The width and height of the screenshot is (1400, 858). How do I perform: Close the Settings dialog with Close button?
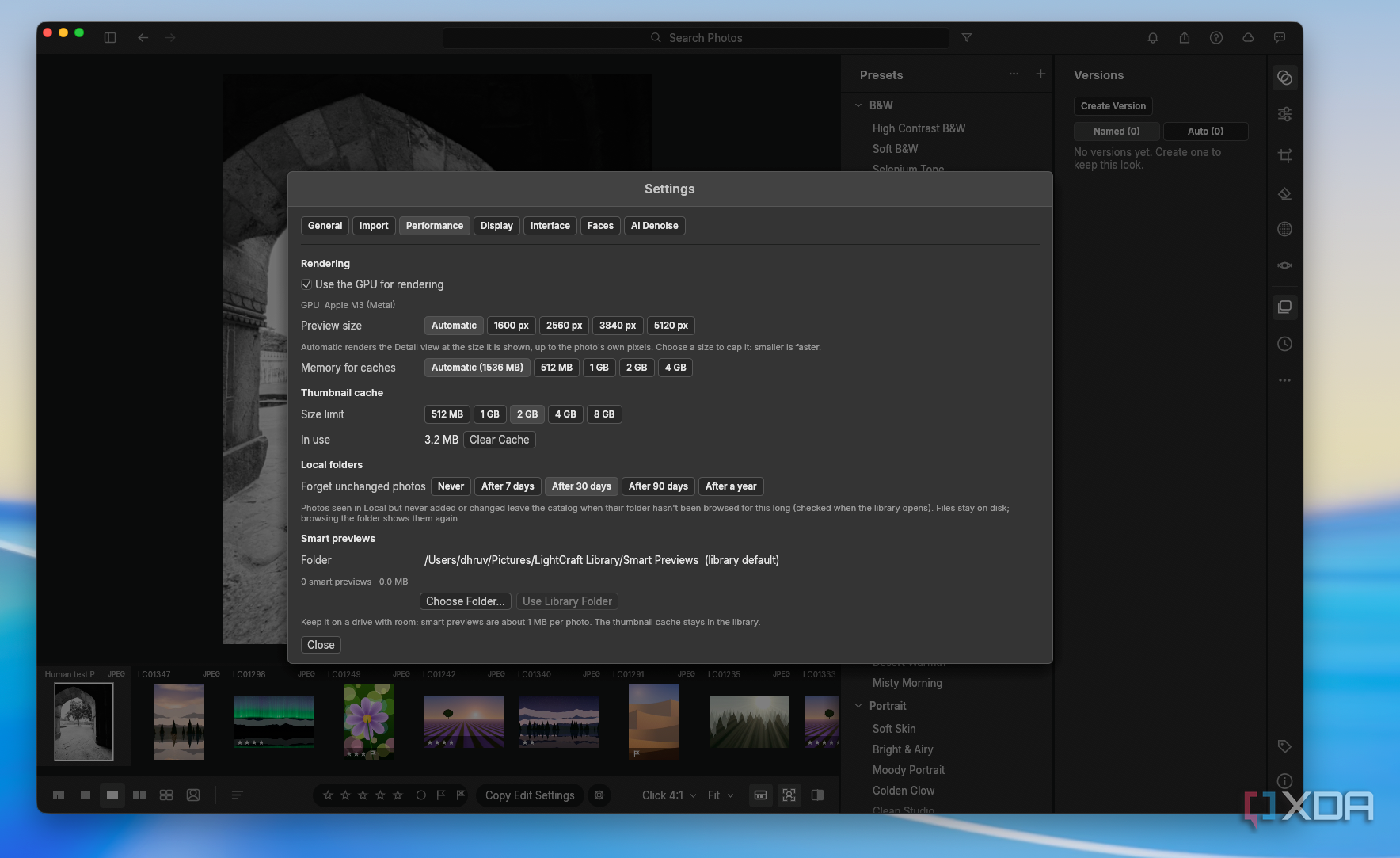tap(321, 645)
